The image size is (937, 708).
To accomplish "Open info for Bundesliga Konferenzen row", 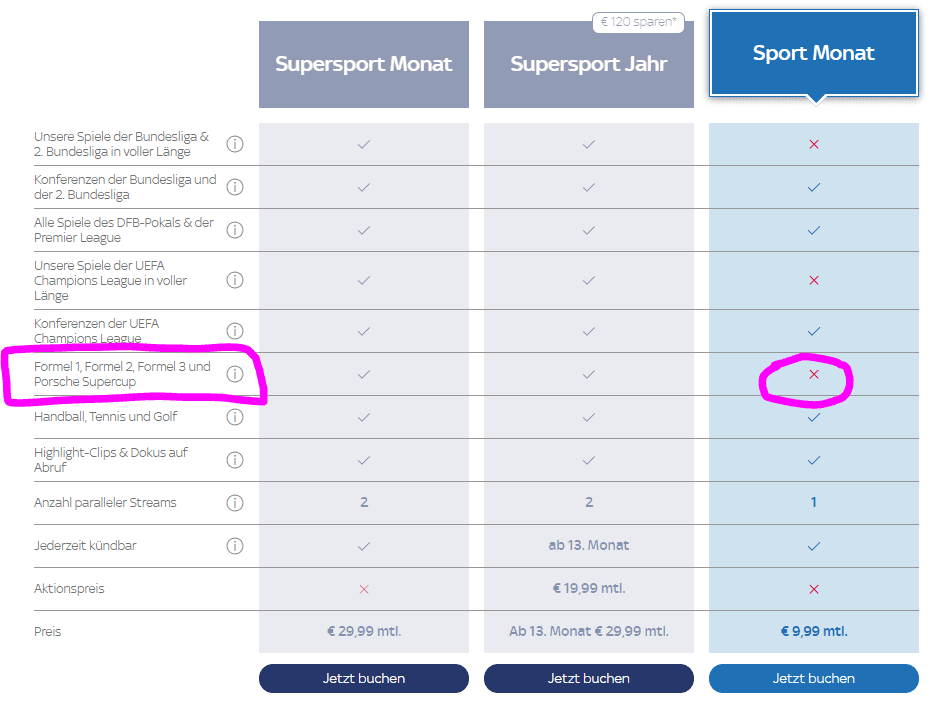I will [x=235, y=187].
